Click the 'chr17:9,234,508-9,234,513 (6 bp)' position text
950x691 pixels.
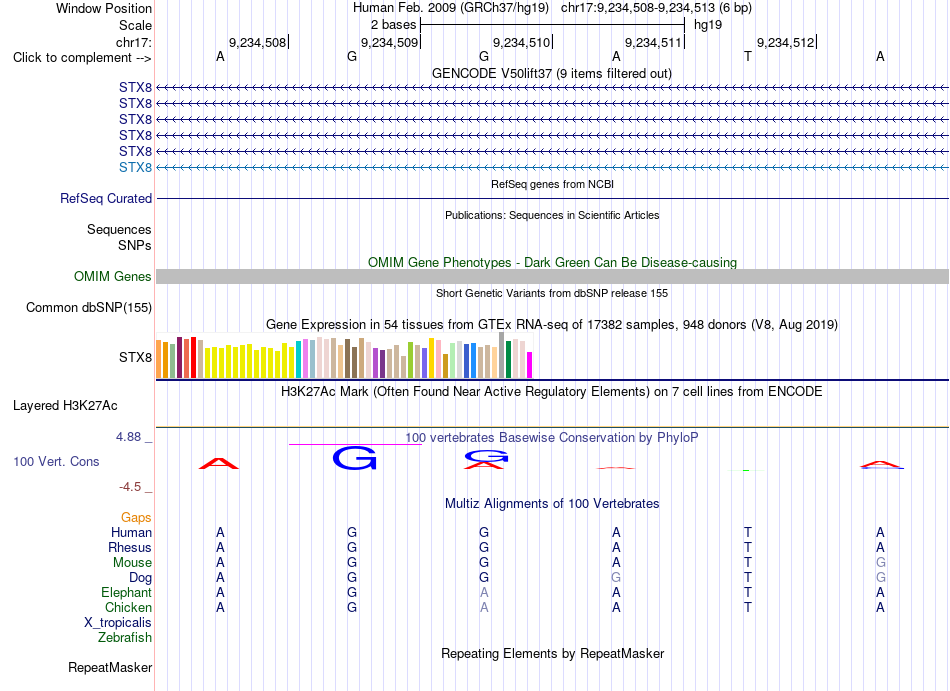pyautogui.click(x=656, y=8)
